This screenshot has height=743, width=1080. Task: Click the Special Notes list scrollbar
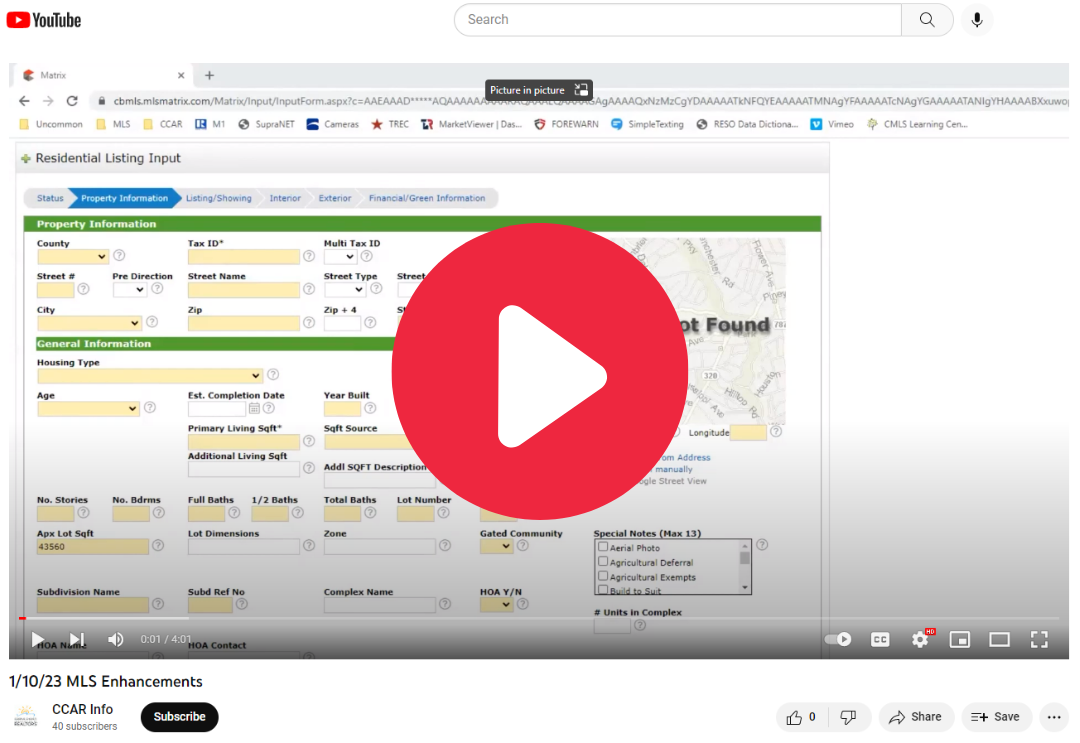(745, 567)
